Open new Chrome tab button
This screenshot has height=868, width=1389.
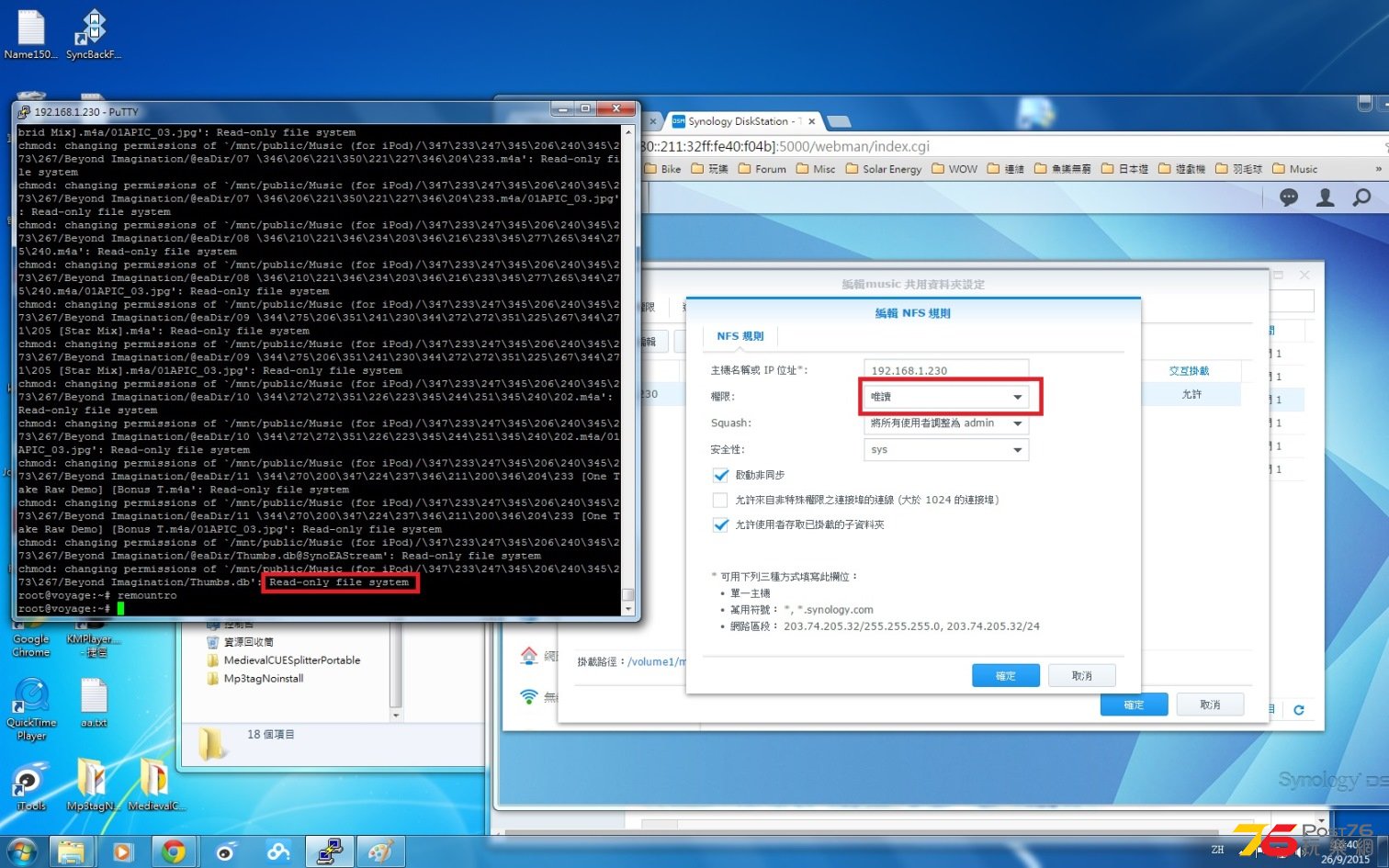pos(838,121)
